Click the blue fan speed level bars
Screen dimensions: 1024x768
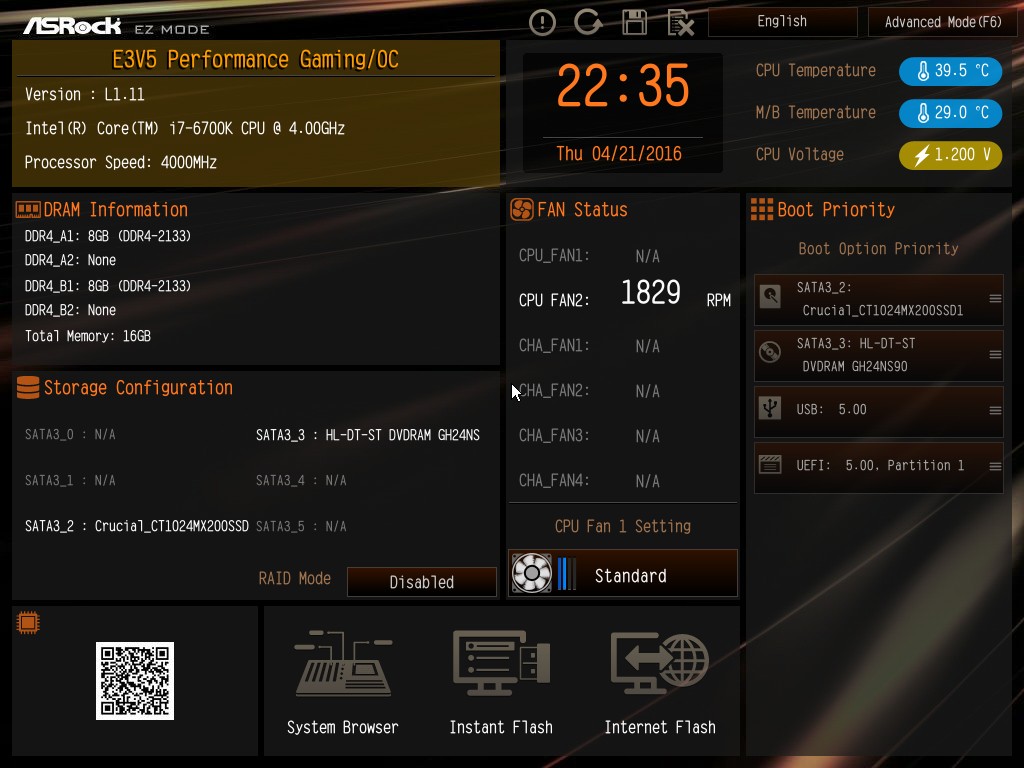pos(566,573)
